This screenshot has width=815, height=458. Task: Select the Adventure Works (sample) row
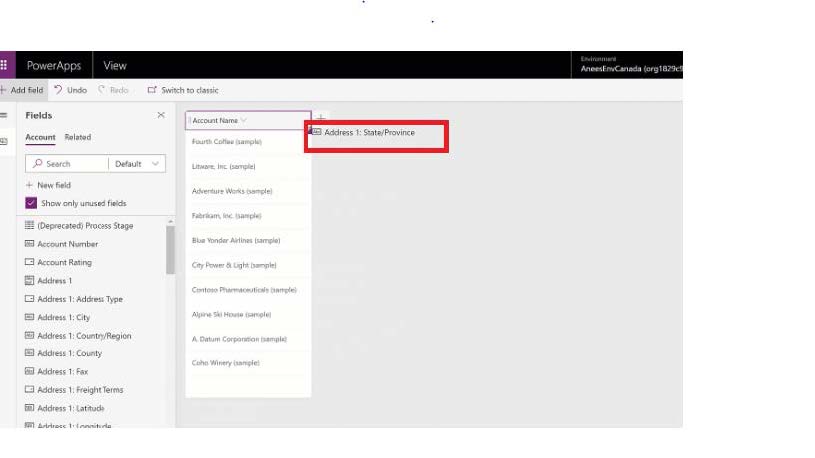[248, 191]
